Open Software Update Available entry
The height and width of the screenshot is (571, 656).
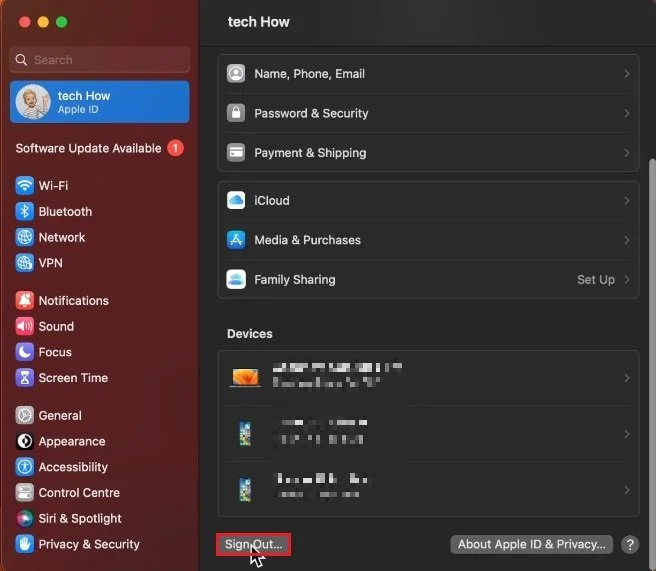(x=100, y=148)
